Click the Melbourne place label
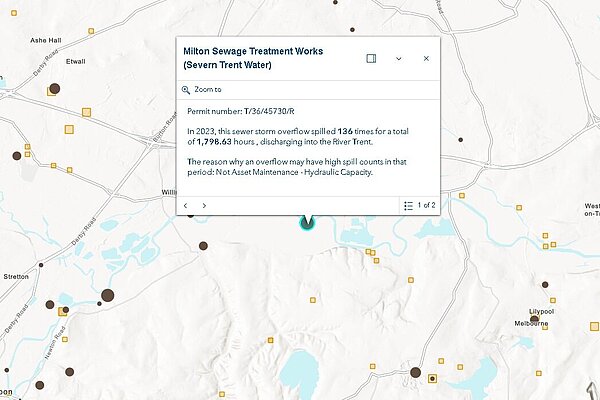The width and height of the screenshot is (600, 400). click(531, 323)
